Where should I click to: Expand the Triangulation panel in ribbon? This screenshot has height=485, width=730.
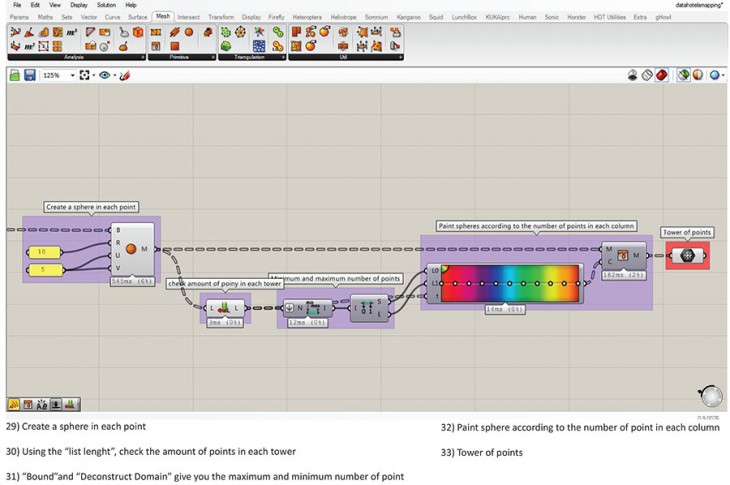(284, 57)
